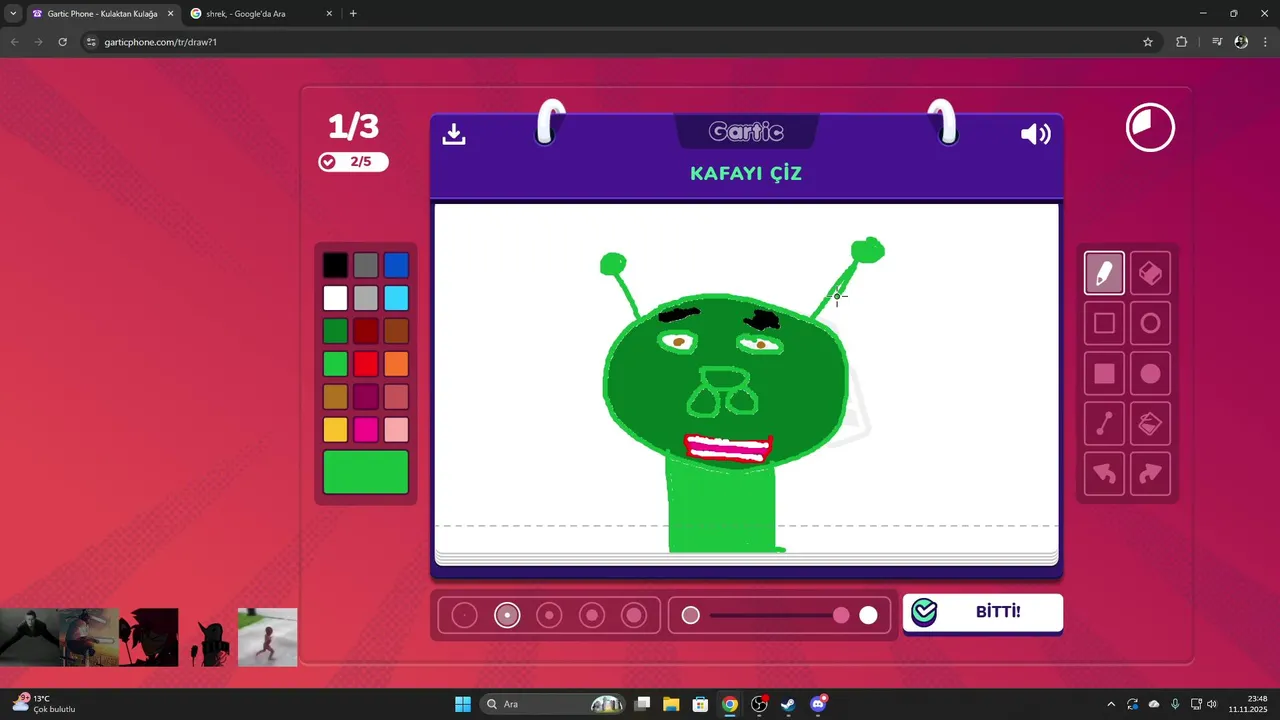Click the low-opacity circle at slider start

(x=691, y=615)
